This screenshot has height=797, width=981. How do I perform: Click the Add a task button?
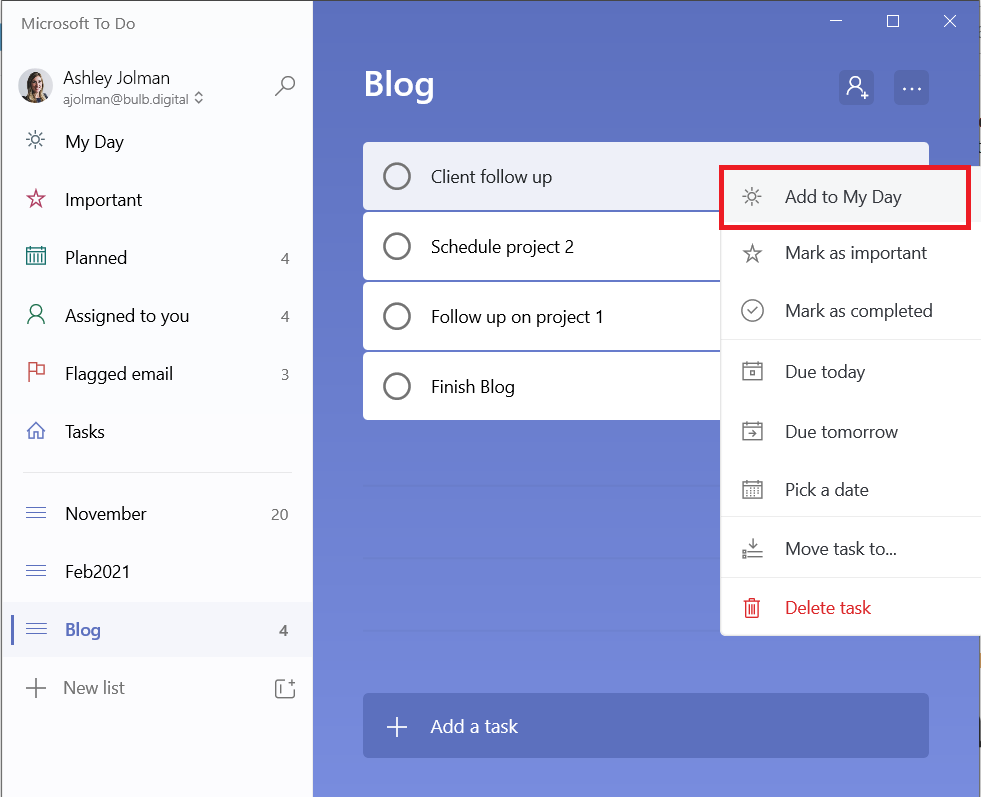pos(645,725)
